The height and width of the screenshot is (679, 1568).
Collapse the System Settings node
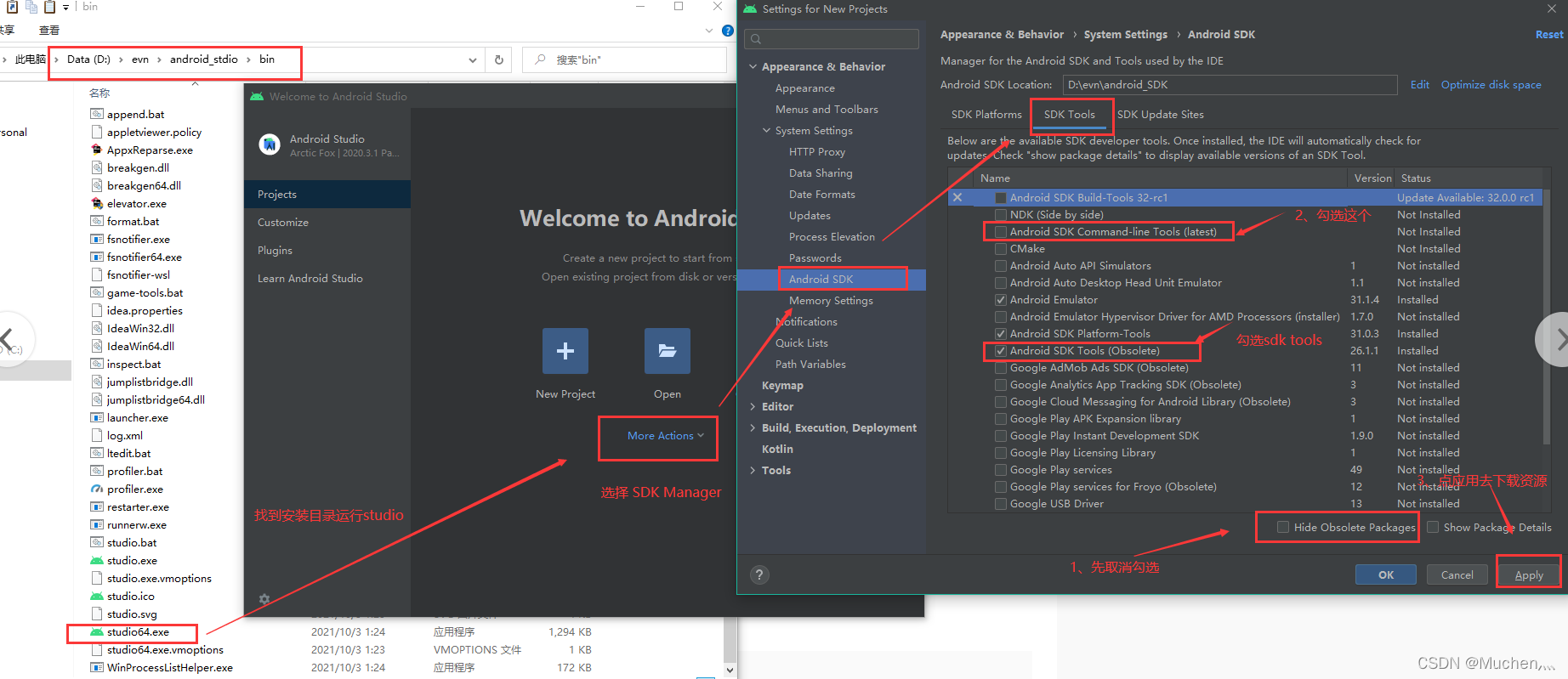click(766, 130)
